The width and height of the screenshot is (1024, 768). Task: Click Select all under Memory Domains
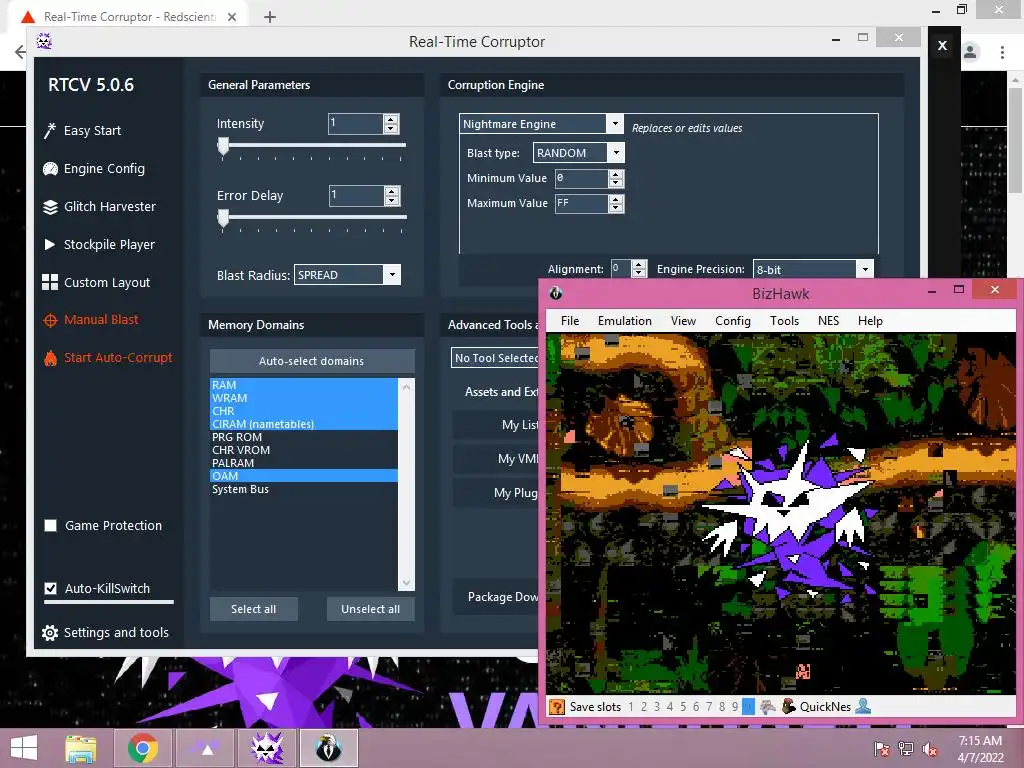[253, 609]
